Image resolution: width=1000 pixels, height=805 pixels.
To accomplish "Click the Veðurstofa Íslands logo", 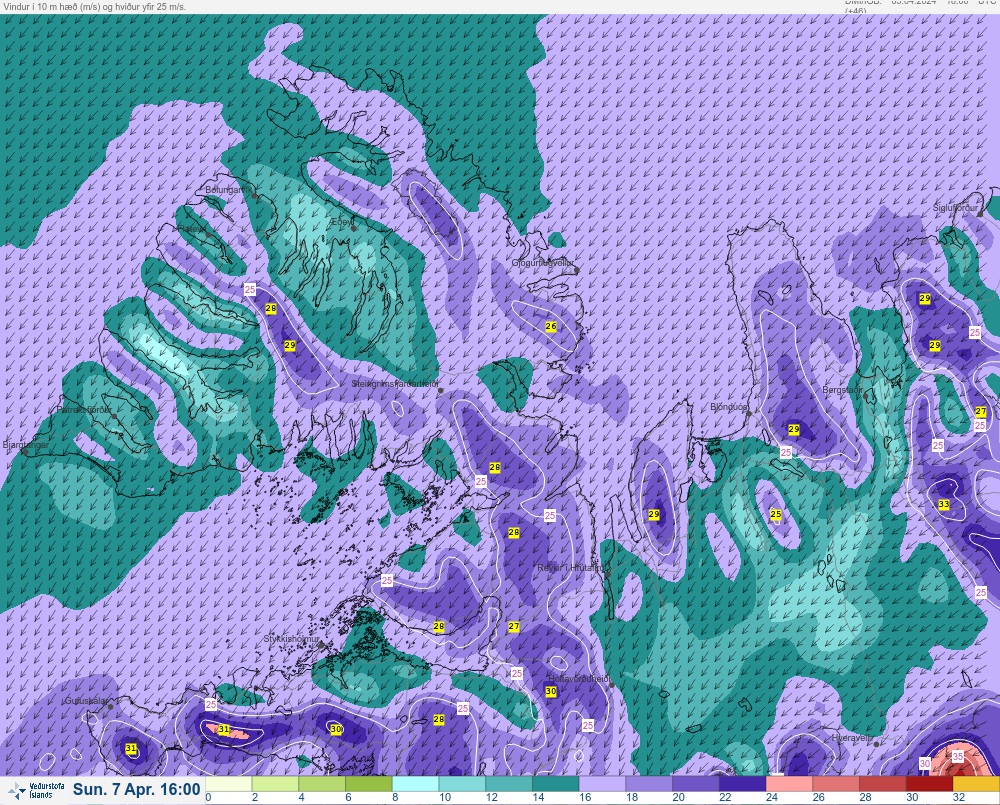I will pyautogui.click(x=36, y=790).
